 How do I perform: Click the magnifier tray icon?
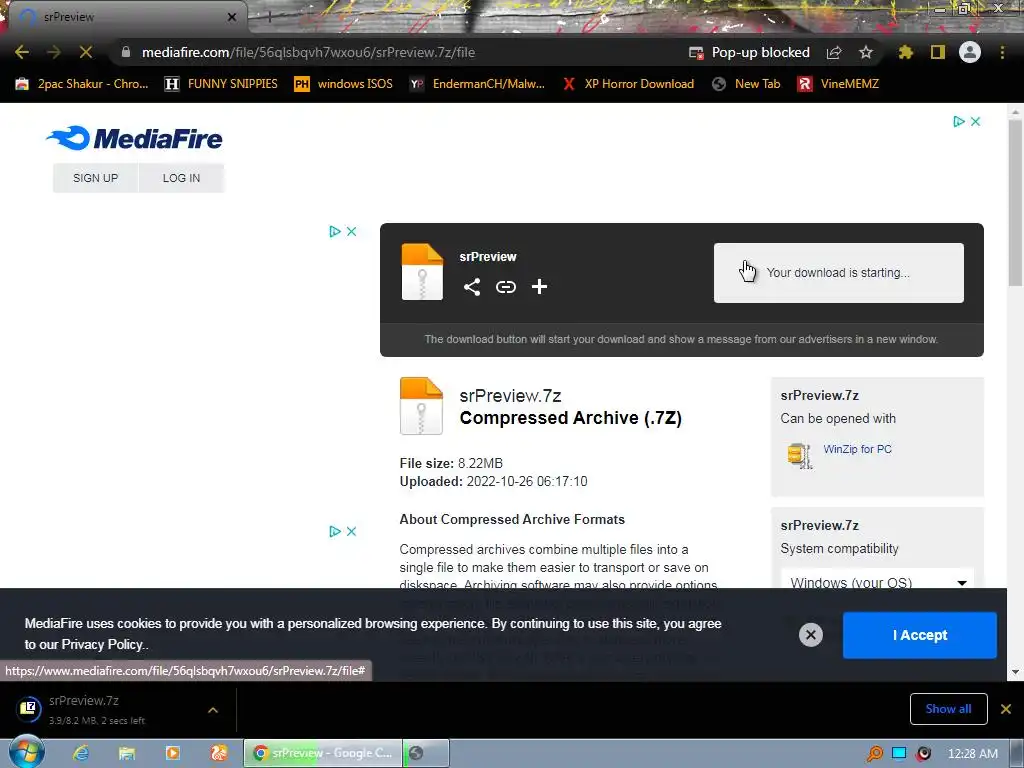[874, 754]
